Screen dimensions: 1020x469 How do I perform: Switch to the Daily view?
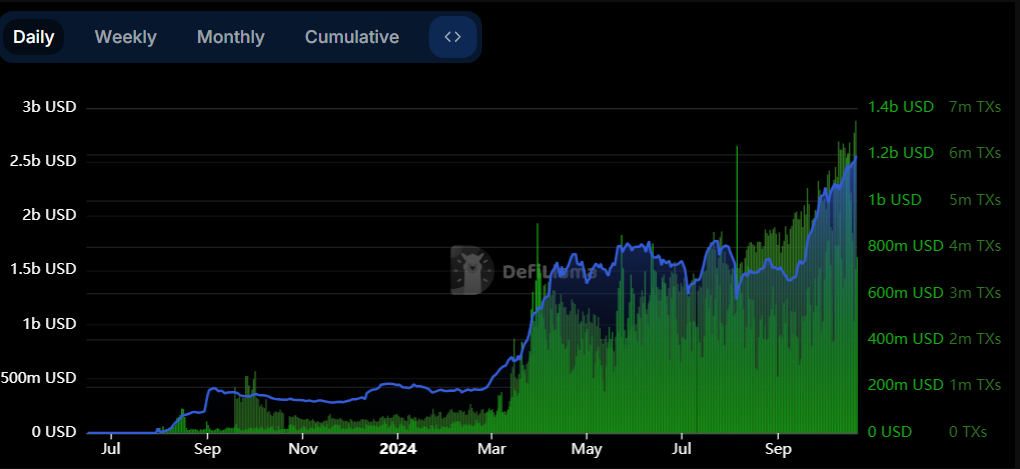[33, 37]
